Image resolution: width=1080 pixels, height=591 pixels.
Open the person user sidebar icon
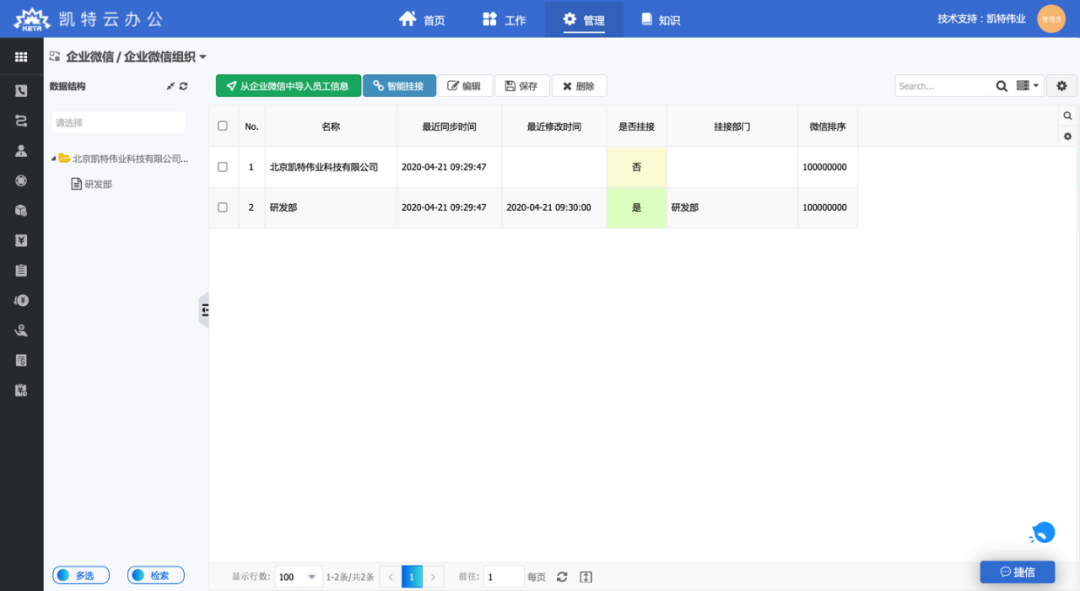21,151
